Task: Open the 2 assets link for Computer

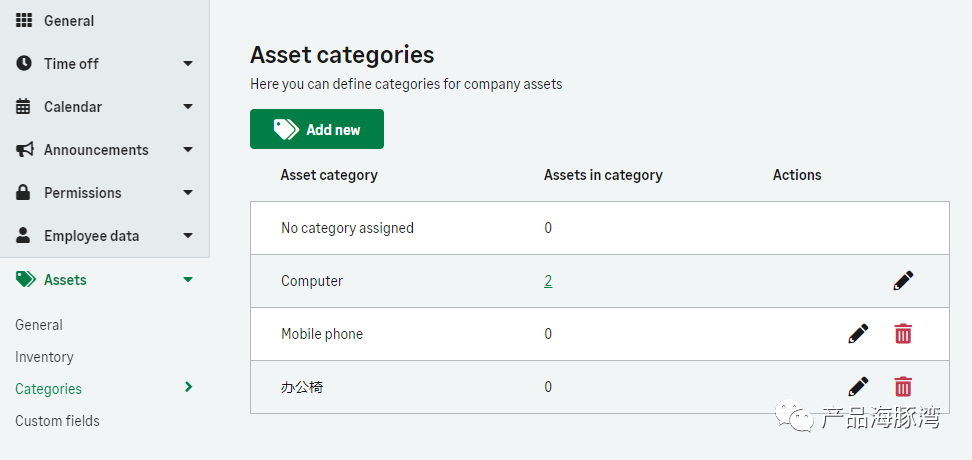Action: (548, 281)
